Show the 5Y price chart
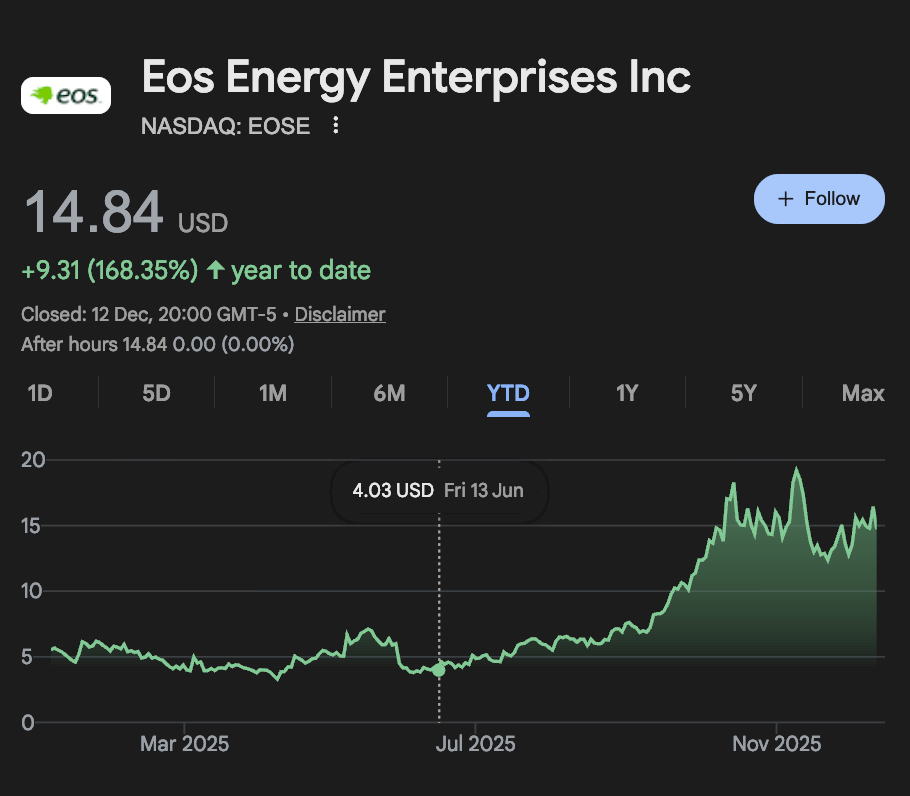 coord(743,393)
